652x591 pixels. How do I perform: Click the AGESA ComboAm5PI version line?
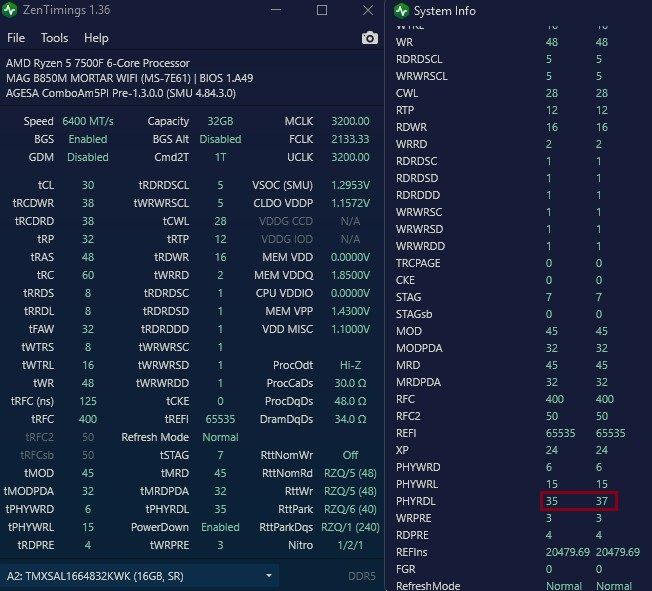121,93
